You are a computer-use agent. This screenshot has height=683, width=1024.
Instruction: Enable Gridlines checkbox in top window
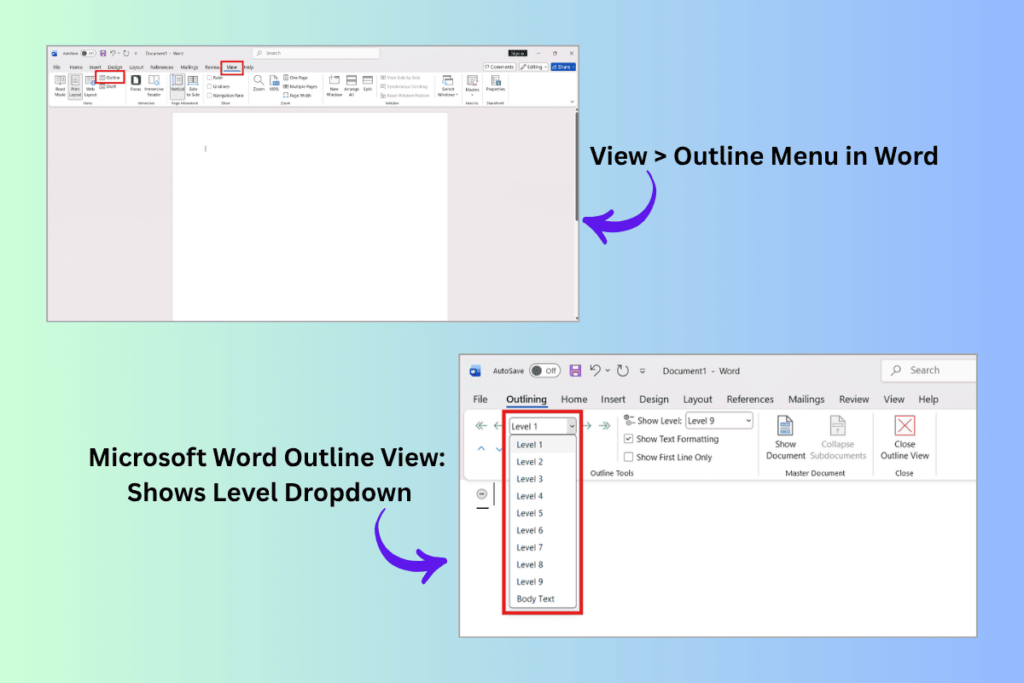tap(210, 86)
